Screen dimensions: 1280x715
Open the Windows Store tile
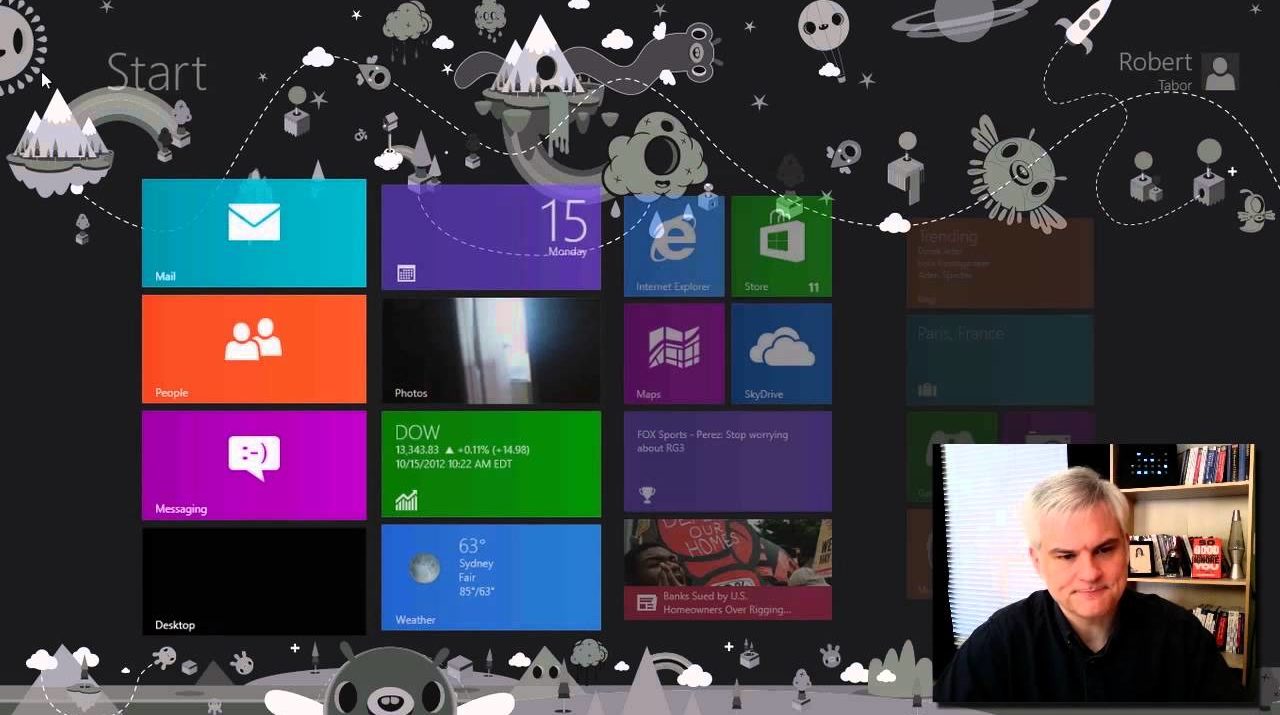coord(781,246)
